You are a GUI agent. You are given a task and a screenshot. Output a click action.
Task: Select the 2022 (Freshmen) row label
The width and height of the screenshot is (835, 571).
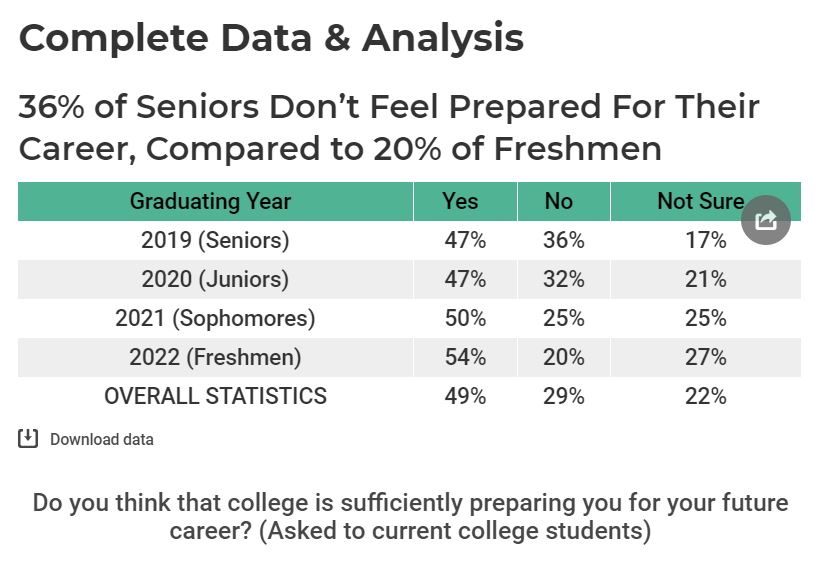pos(215,357)
